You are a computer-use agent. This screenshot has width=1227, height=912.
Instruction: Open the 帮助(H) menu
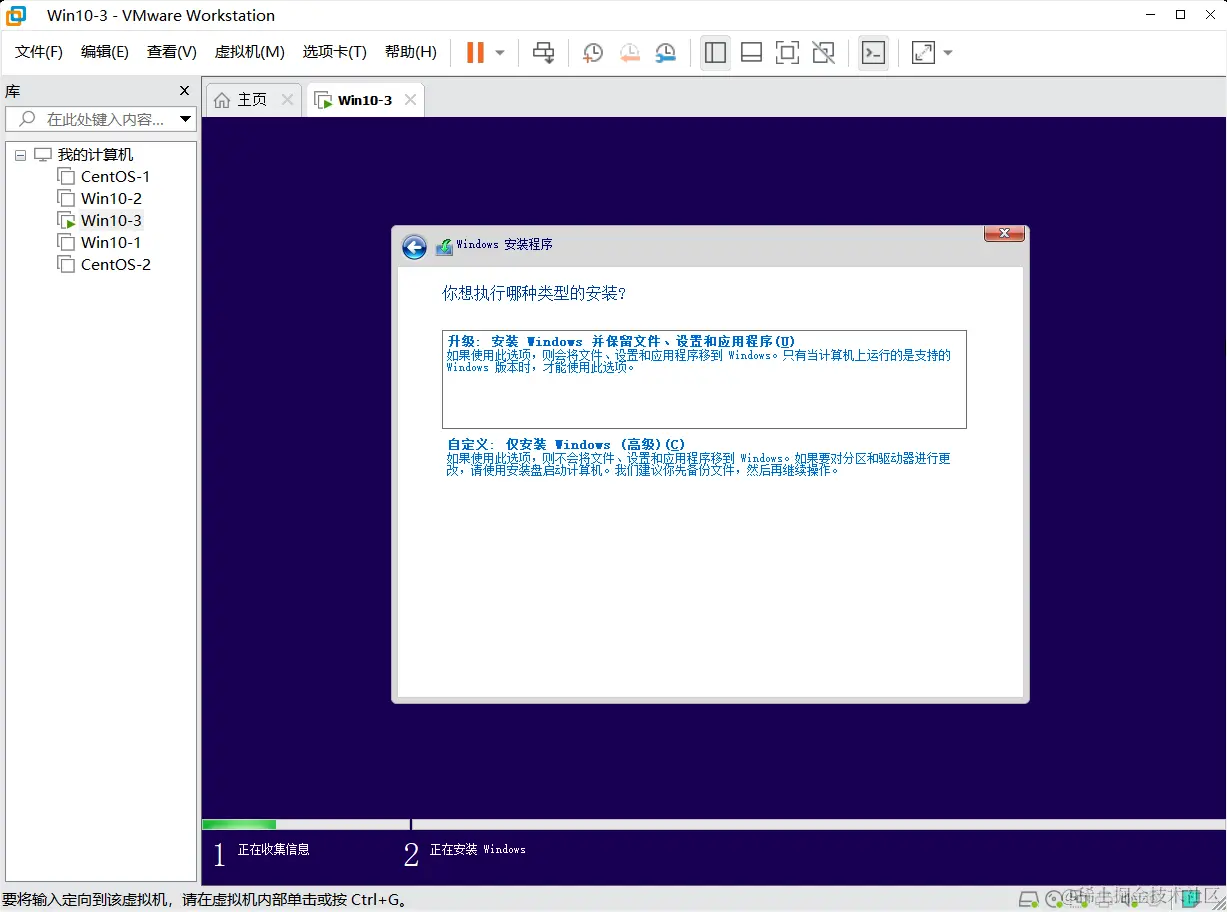coord(411,52)
